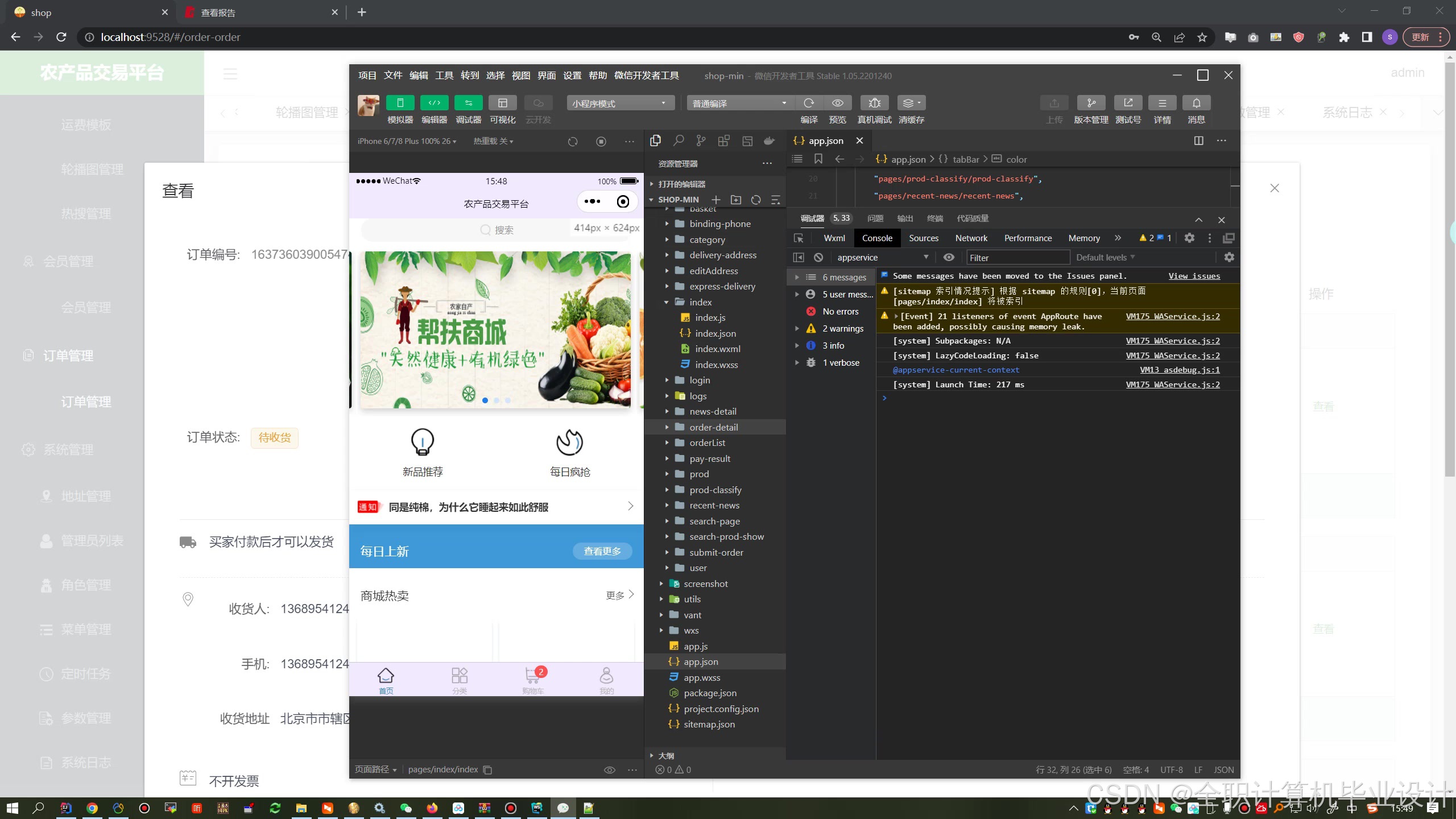Open the 小程序模式 mode dropdown
This screenshot has width=1456, height=819.
[x=619, y=103]
